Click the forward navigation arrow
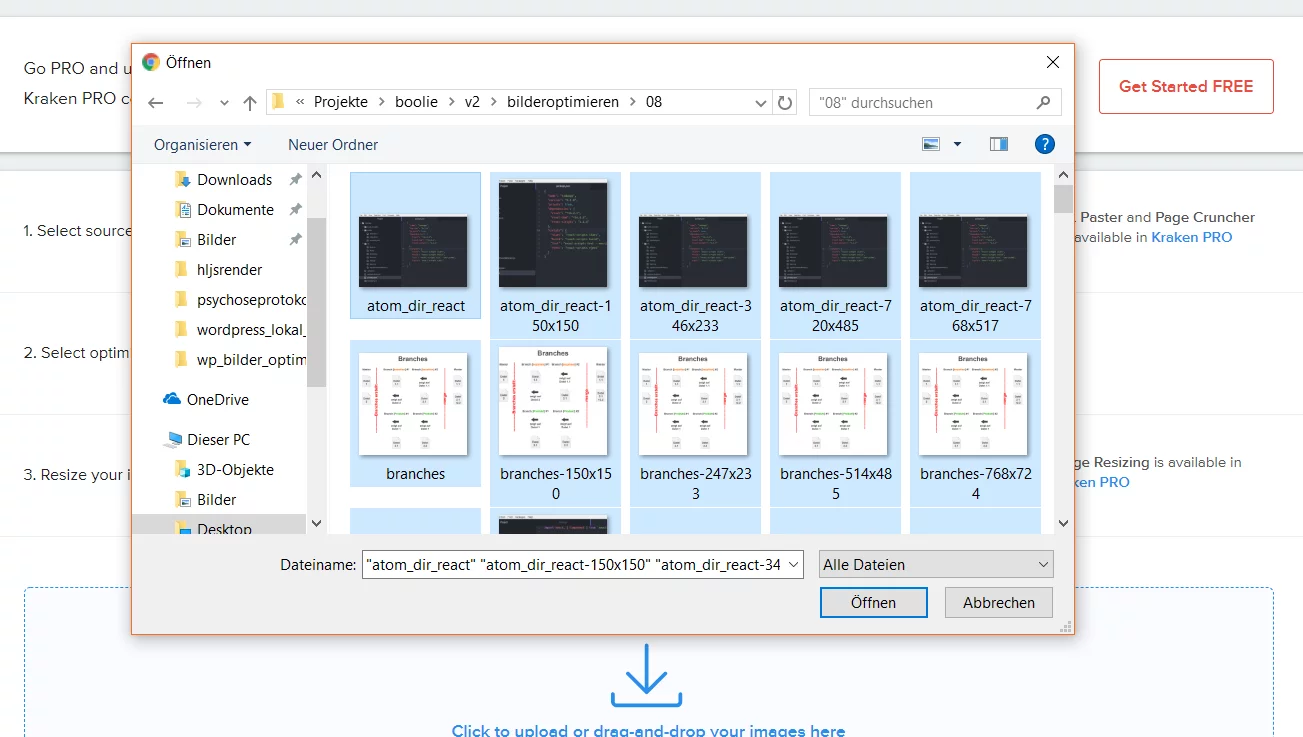Viewport: 1303px width, 737px height. (194, 102)
